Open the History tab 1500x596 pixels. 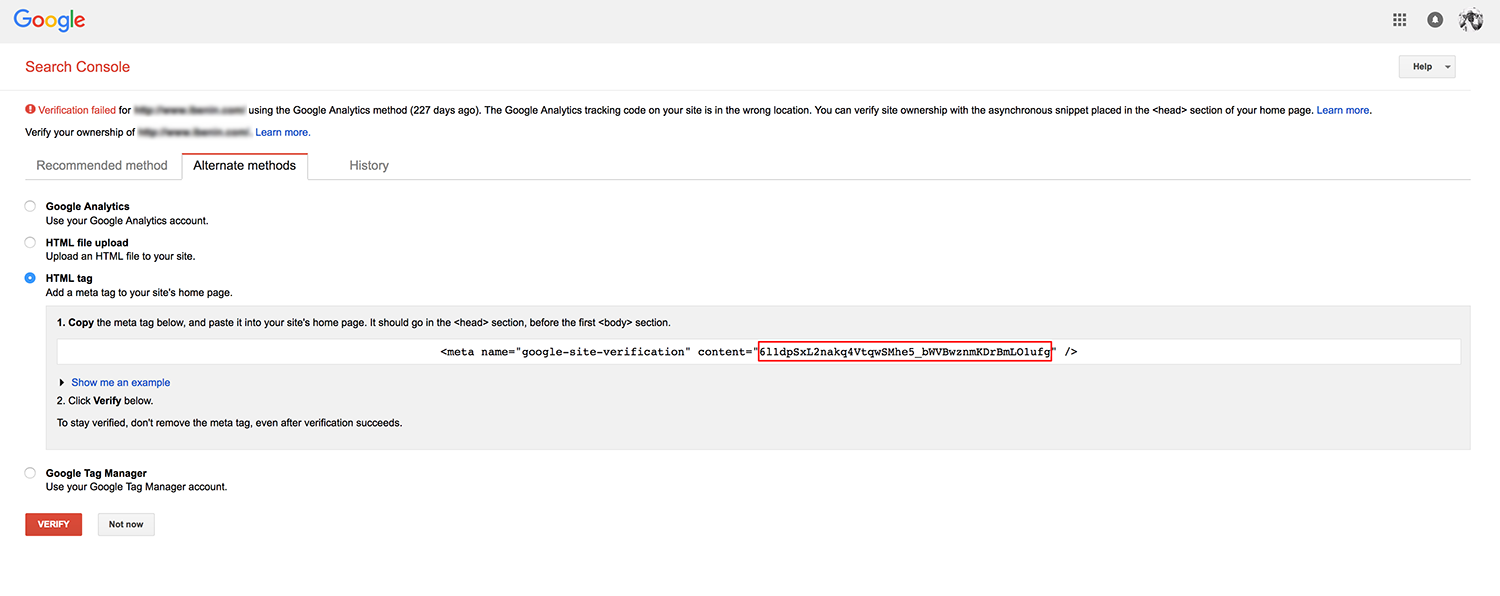pos(368,165)
